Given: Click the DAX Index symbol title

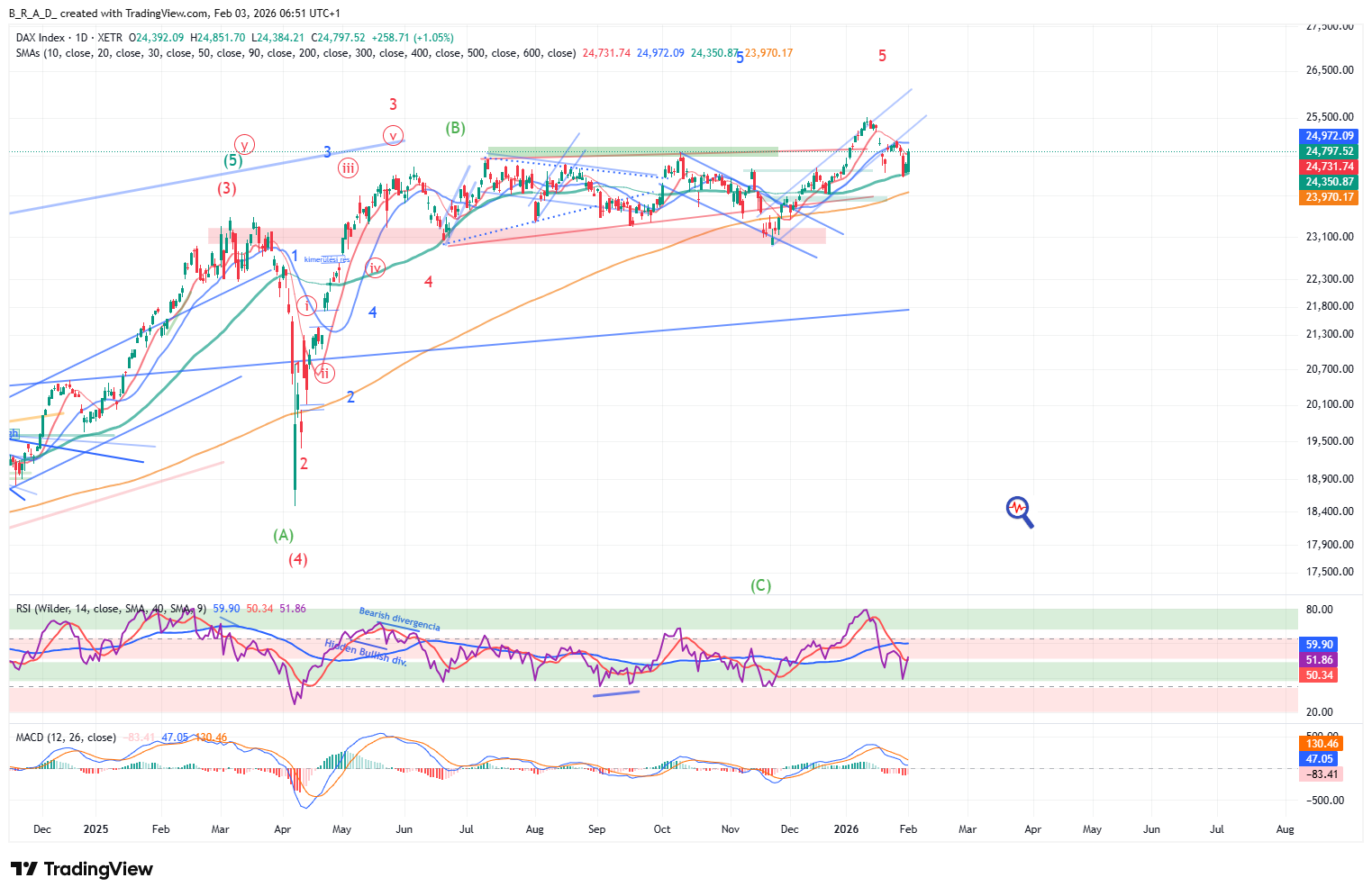Looking at the screenshot, I should (41, 38).
